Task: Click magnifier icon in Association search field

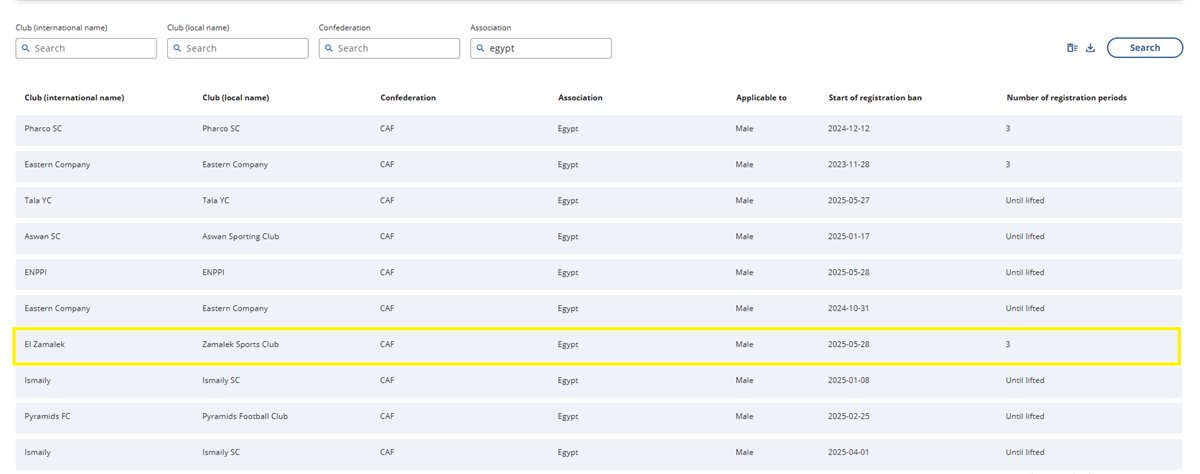Action: point(481,48)
